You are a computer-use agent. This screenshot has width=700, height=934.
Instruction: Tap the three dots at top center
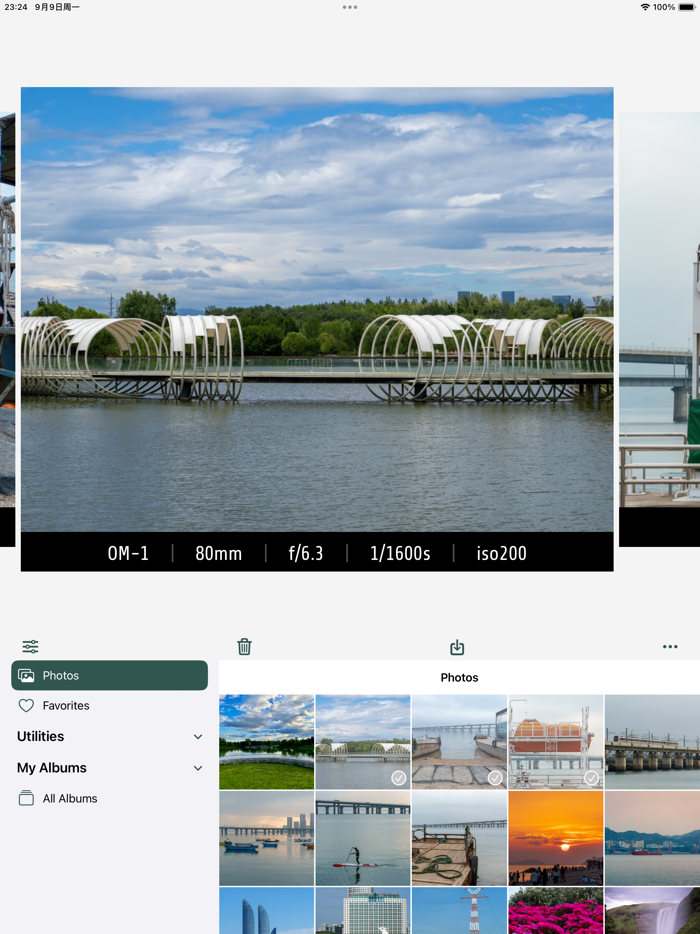[350, 7]
